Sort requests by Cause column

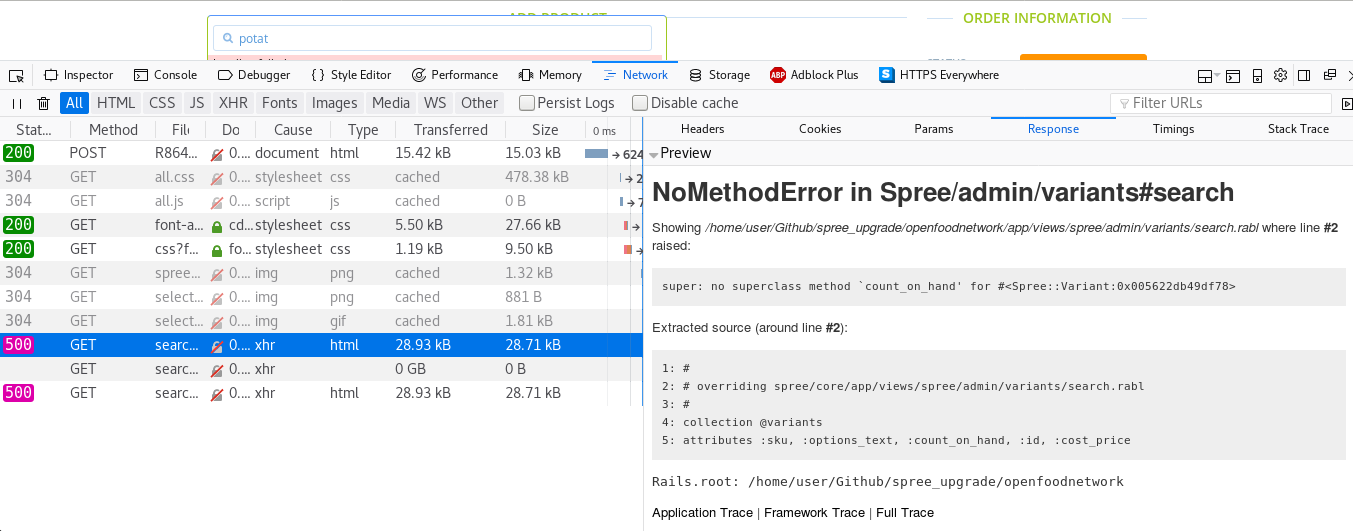pyautogui.click(x=293, y=130)
